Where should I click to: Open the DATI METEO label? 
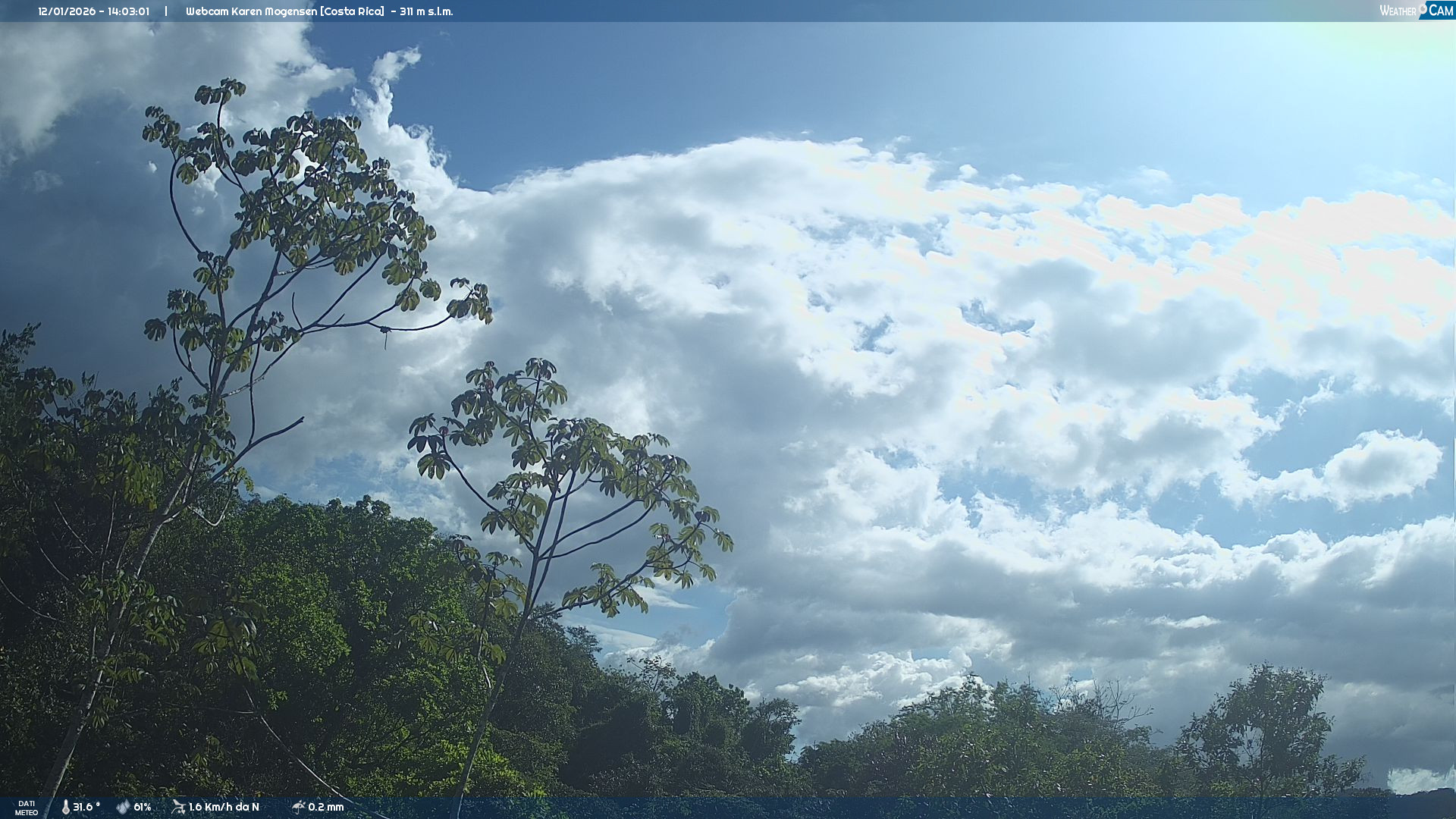coord(27,808)
